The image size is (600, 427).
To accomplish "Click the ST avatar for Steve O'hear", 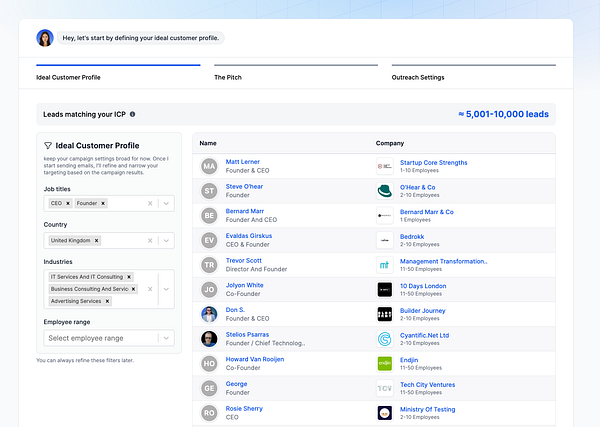I will [x=209, y=191].
